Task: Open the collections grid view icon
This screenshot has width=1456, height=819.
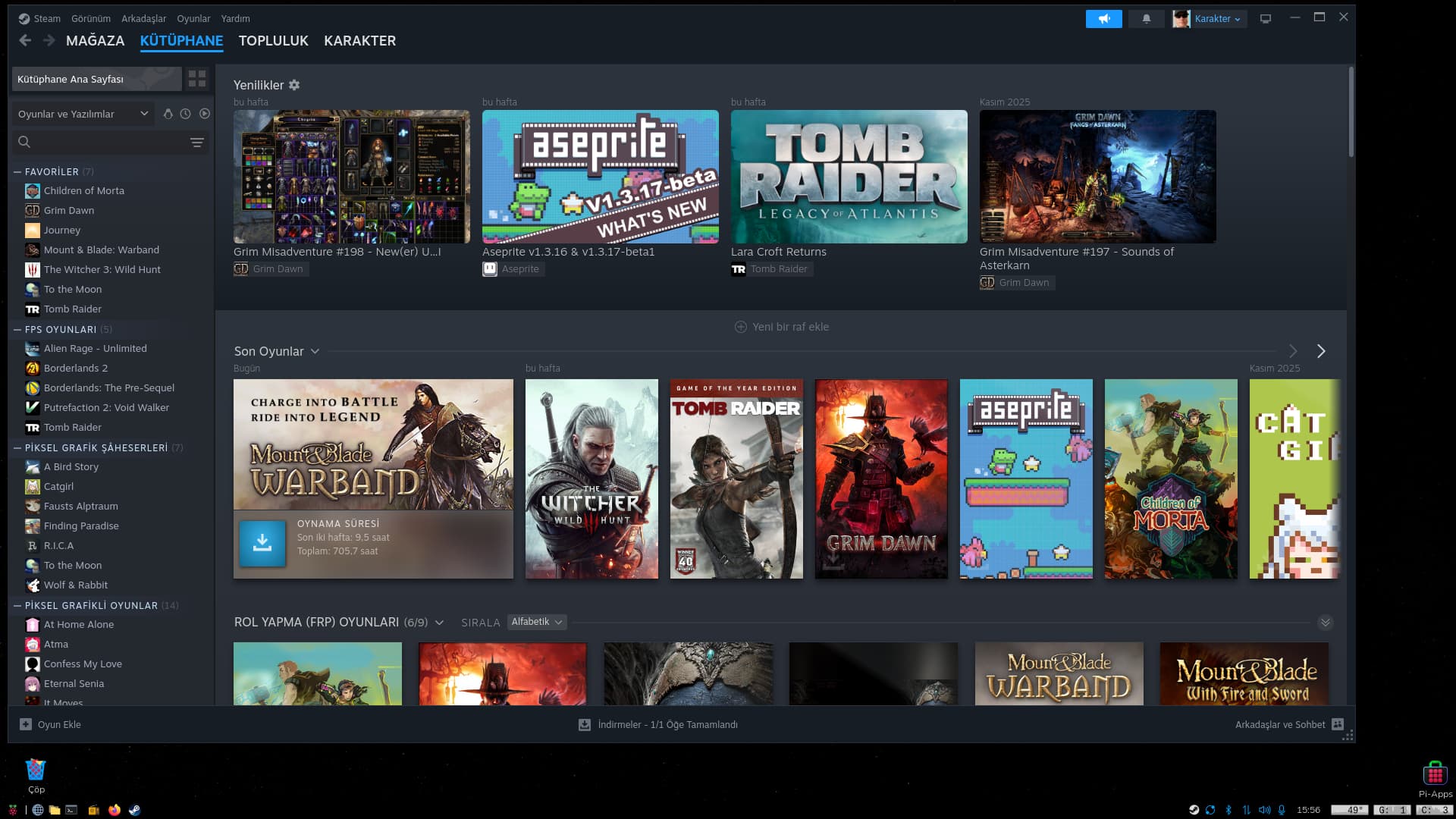Action: point(197,79)
